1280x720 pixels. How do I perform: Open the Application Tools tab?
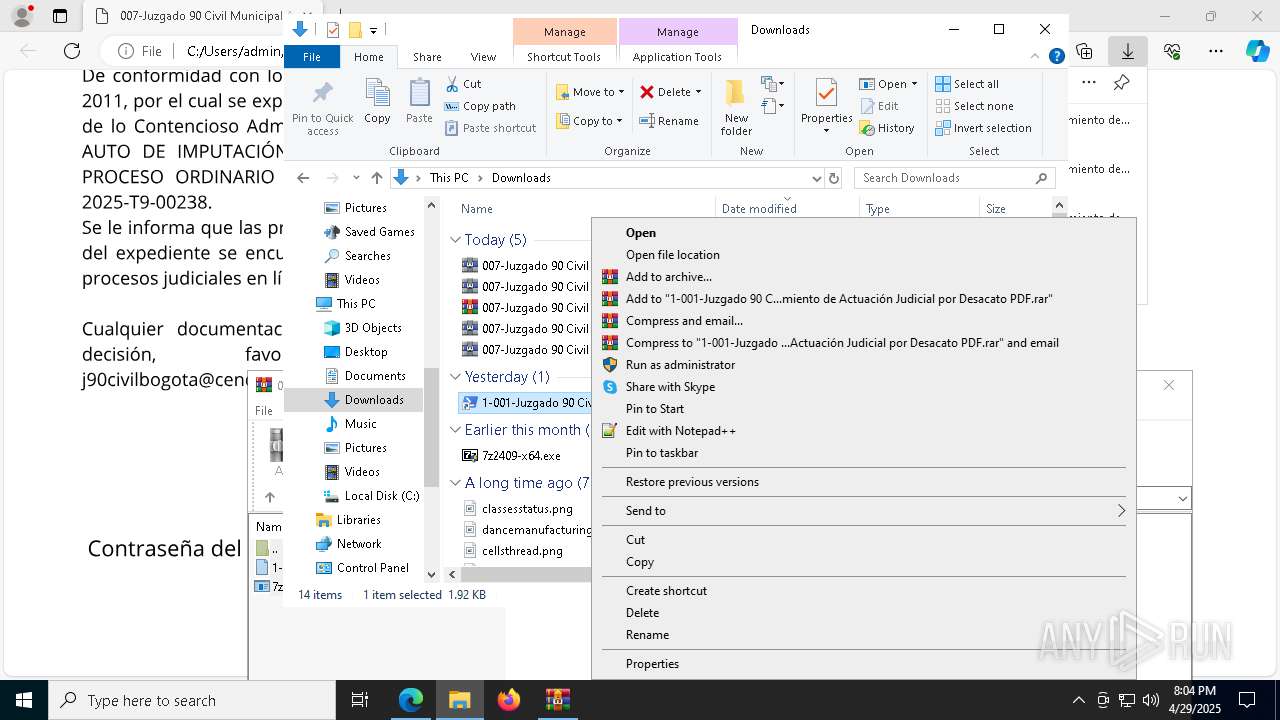[x=677, y=57]
